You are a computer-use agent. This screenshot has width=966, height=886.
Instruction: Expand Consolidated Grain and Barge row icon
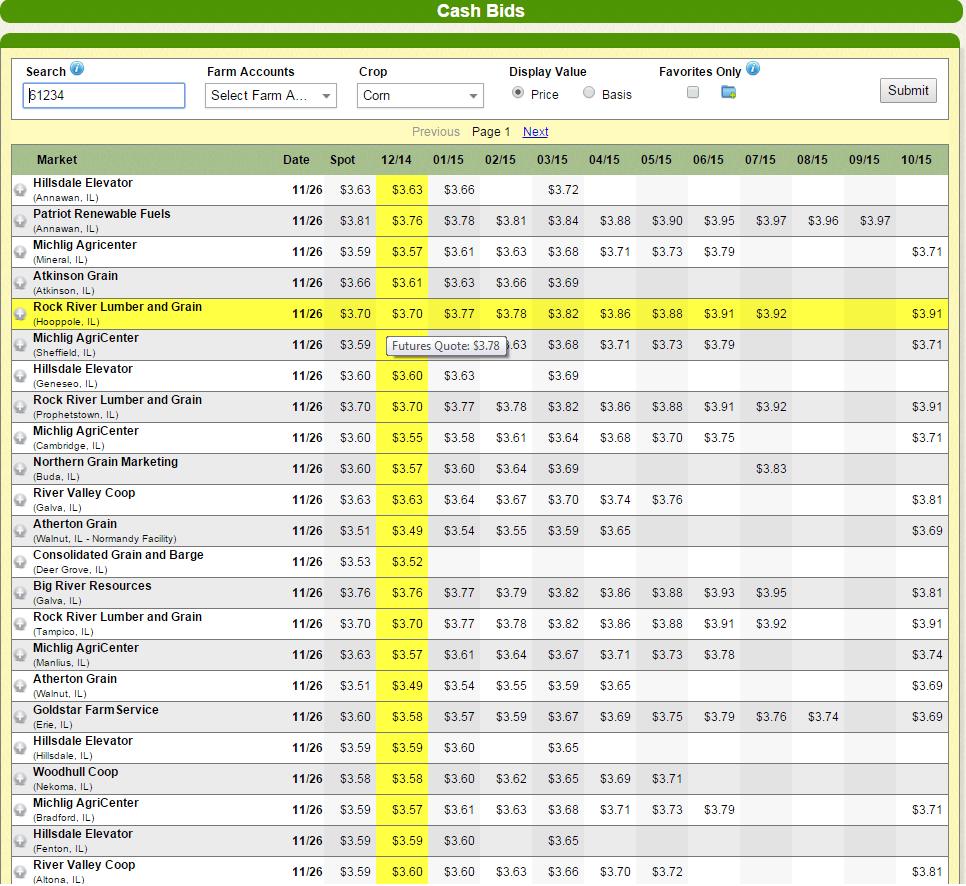pyautogui.click(x=20, y=562)
